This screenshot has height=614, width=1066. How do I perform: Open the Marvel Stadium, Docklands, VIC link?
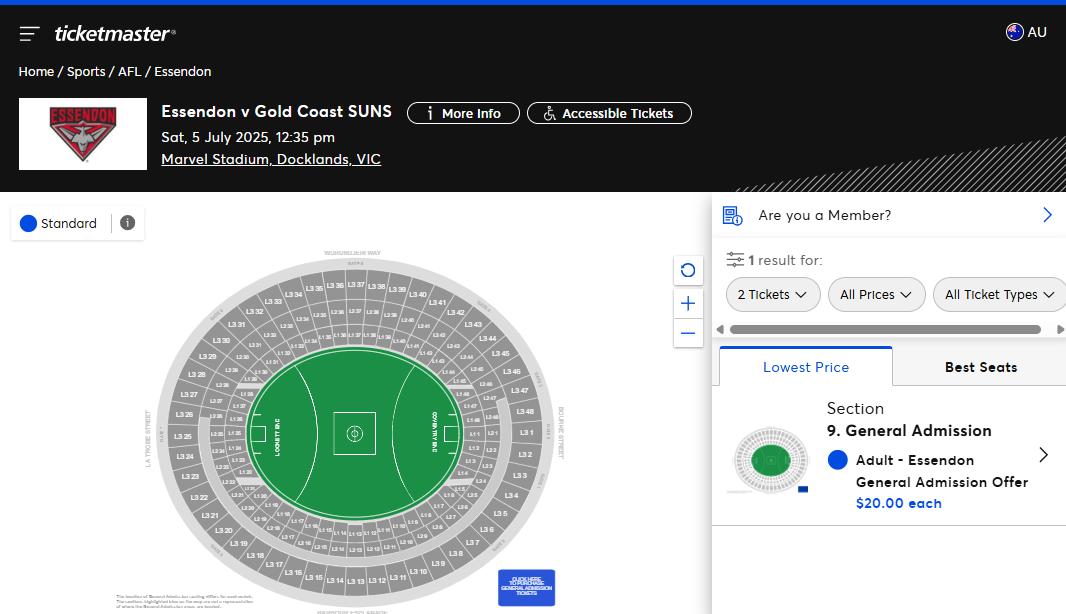(x=271, y=159)
